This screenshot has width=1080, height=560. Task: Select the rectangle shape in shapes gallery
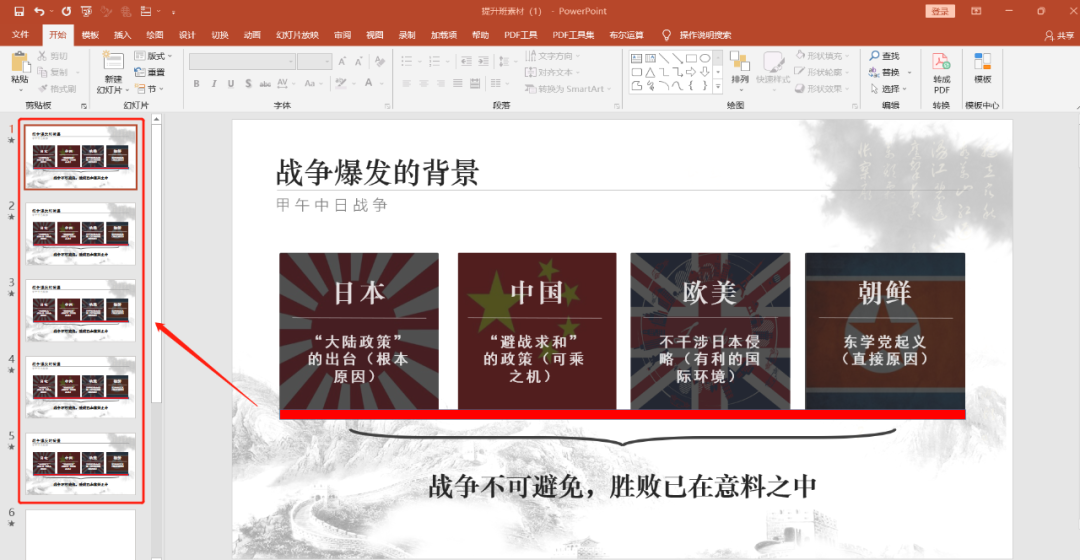click(x=691, y=59)
